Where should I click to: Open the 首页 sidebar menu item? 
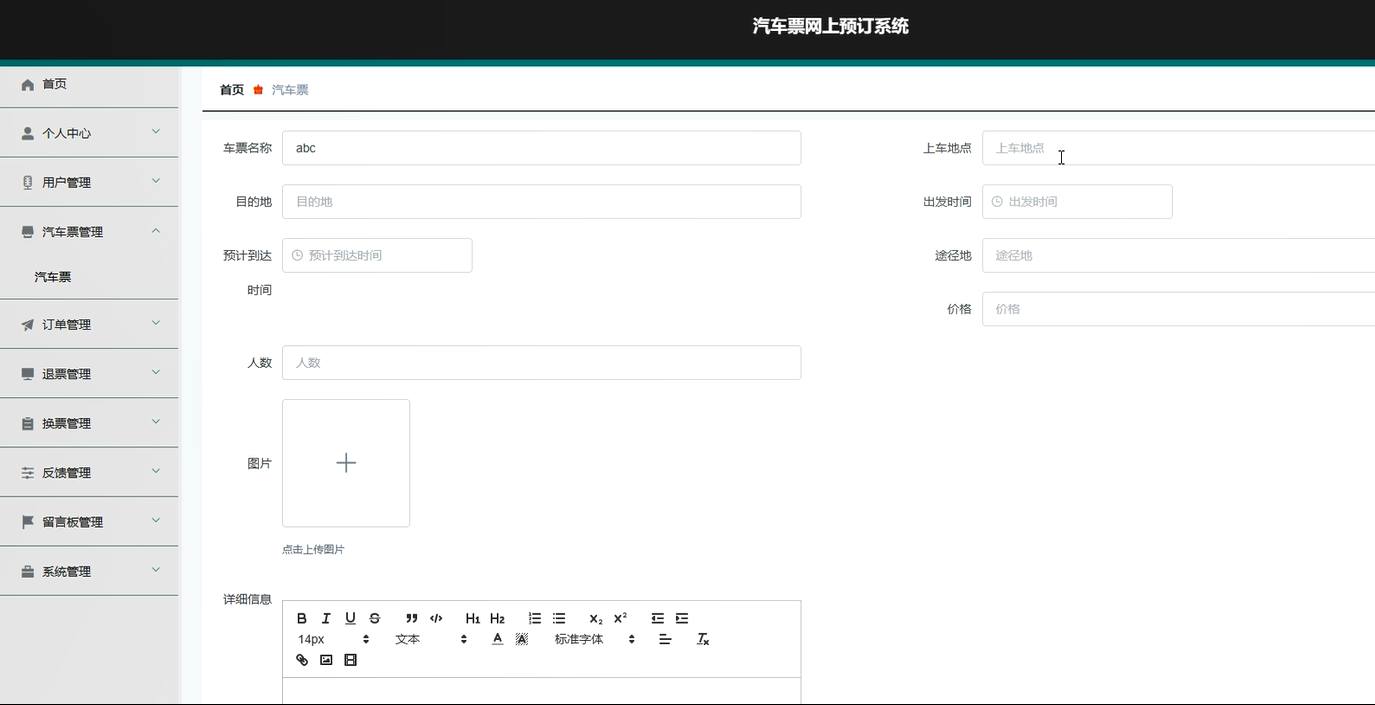click(89, 85)
